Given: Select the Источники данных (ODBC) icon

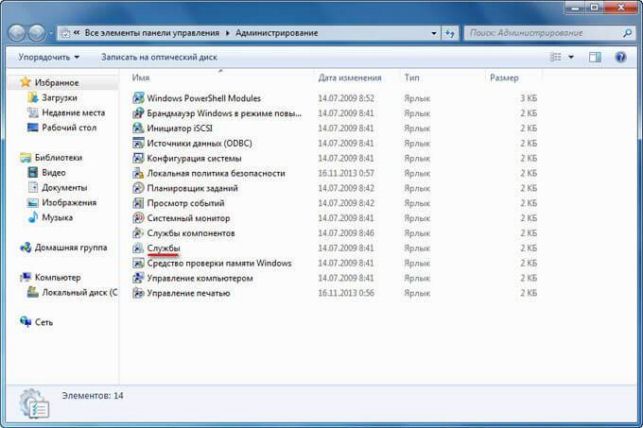Looking at the screenshot, I should click(138, 143).
